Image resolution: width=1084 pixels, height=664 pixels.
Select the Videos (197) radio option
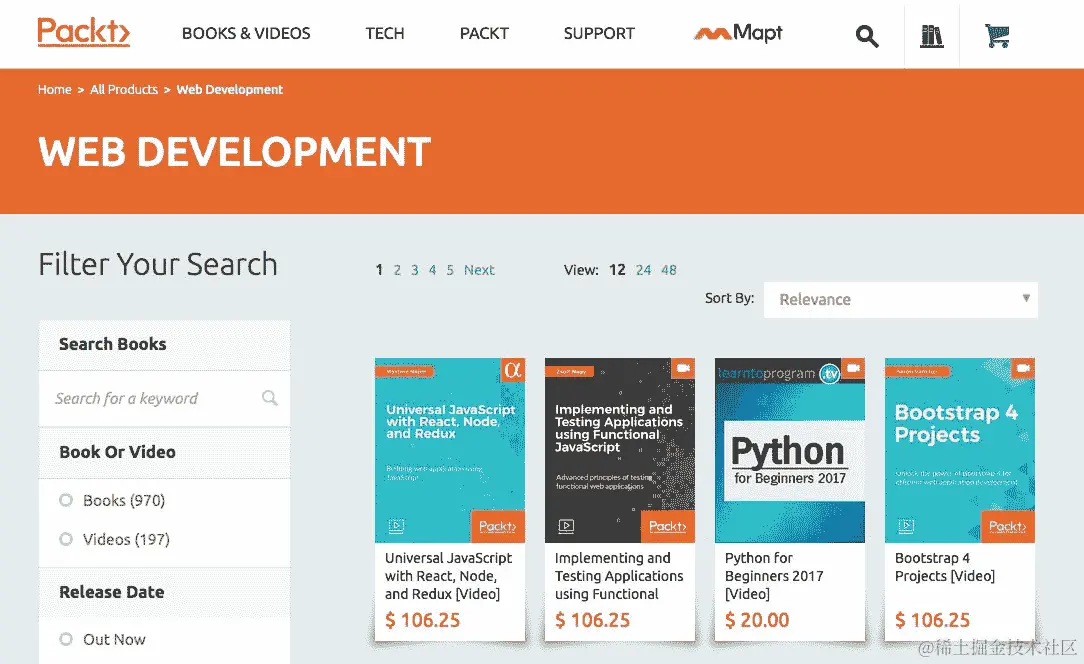(x=66, y=539)
